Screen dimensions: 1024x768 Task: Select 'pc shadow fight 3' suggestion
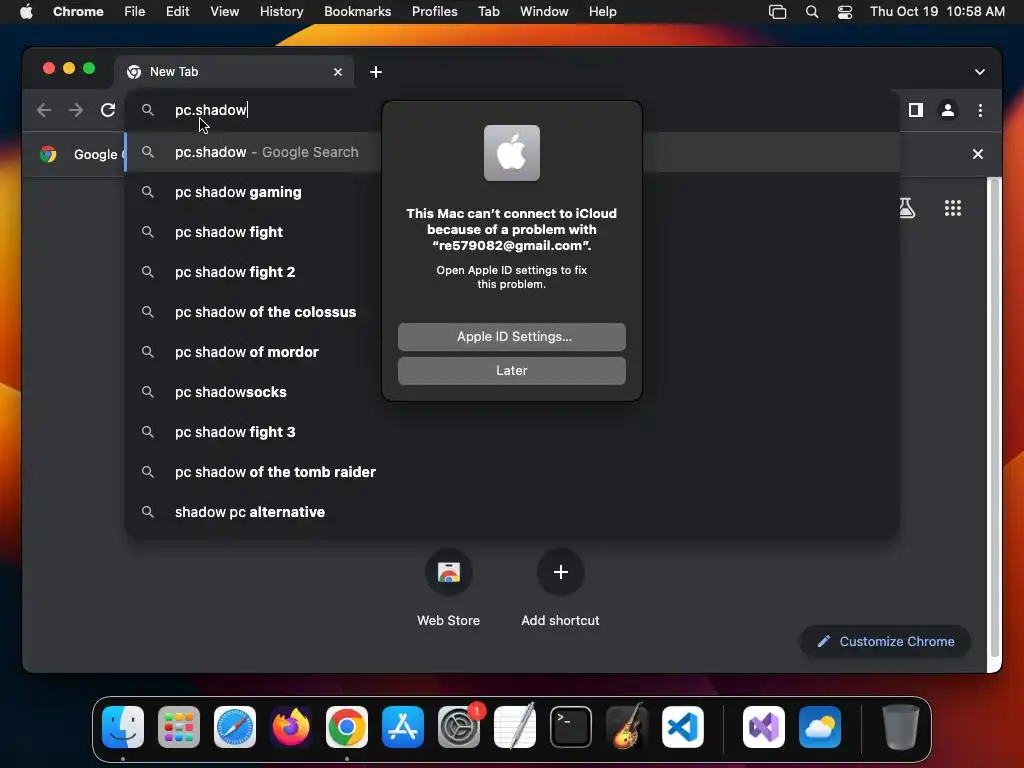512,432
